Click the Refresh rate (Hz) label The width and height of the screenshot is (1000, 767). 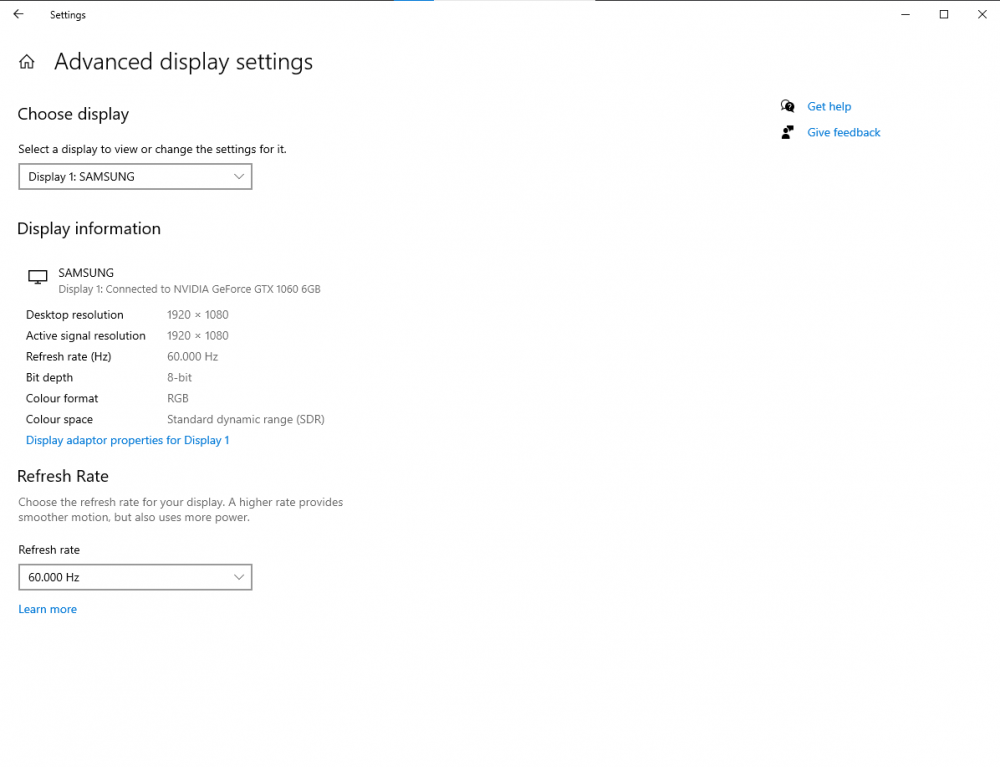click(x=68, y=356)
